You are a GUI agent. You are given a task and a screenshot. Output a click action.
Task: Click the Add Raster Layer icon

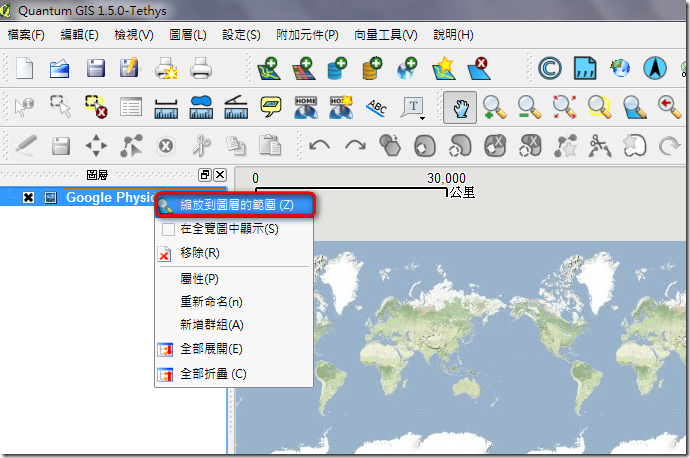click(304, 69)
